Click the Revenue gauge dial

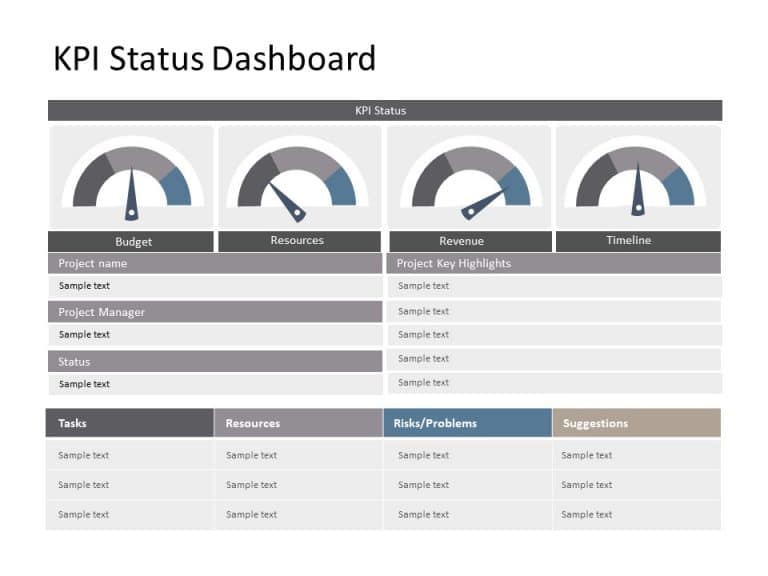471,179
